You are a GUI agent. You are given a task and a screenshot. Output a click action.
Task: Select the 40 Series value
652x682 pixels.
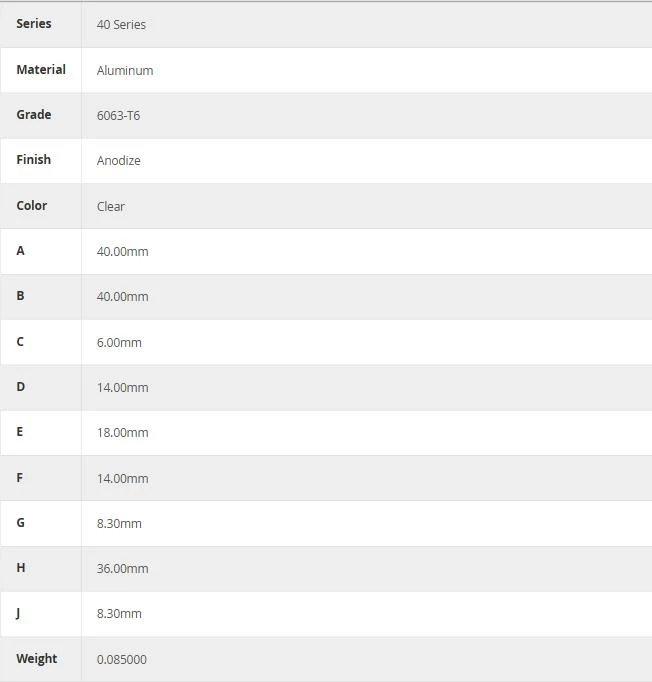(x=121, y=25)
